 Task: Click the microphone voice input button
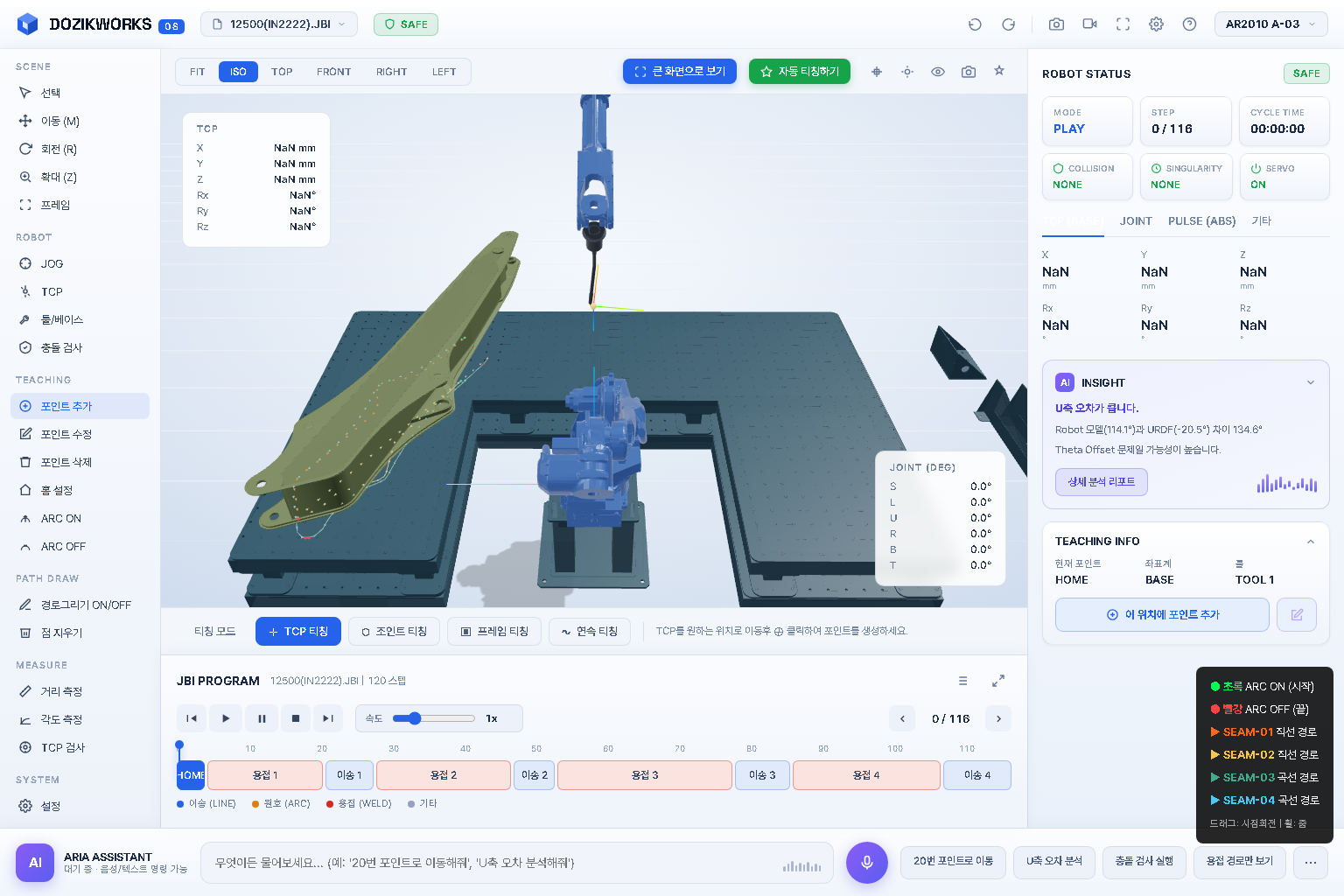867,863
